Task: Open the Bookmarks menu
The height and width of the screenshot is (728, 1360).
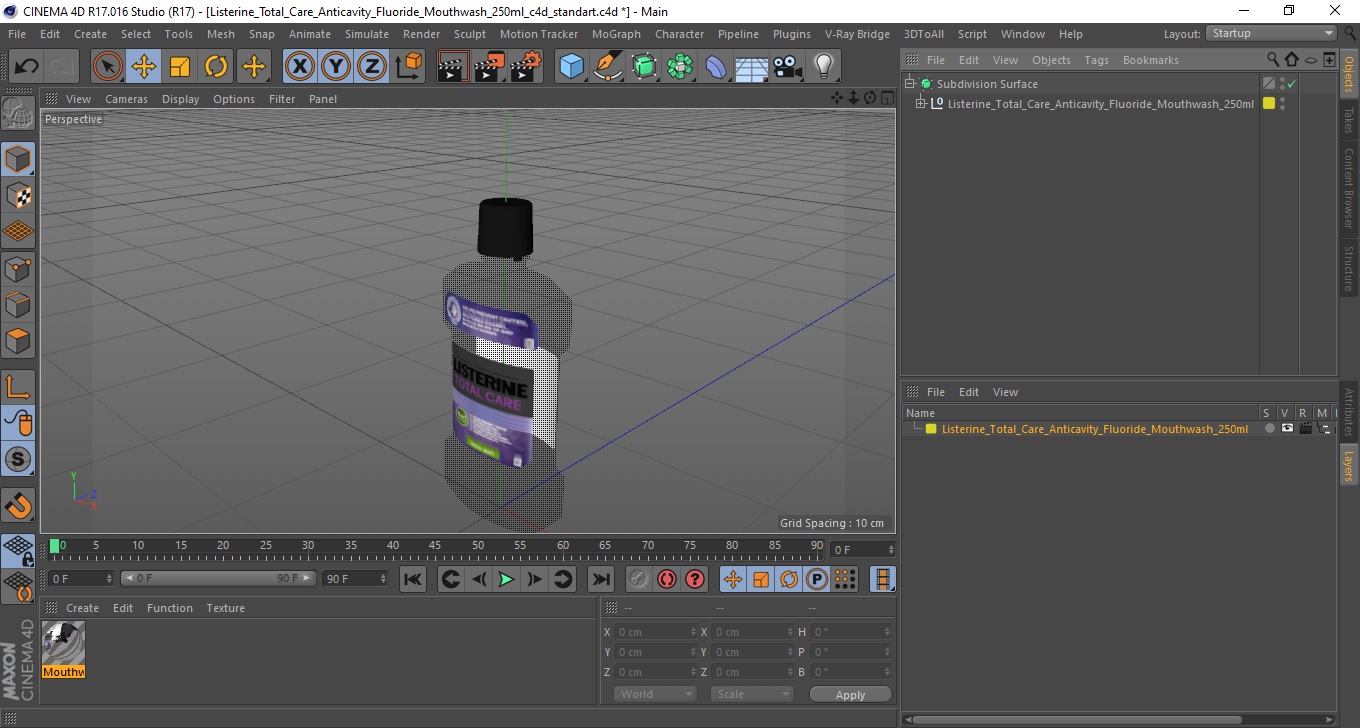Action: click(1150, 60)
